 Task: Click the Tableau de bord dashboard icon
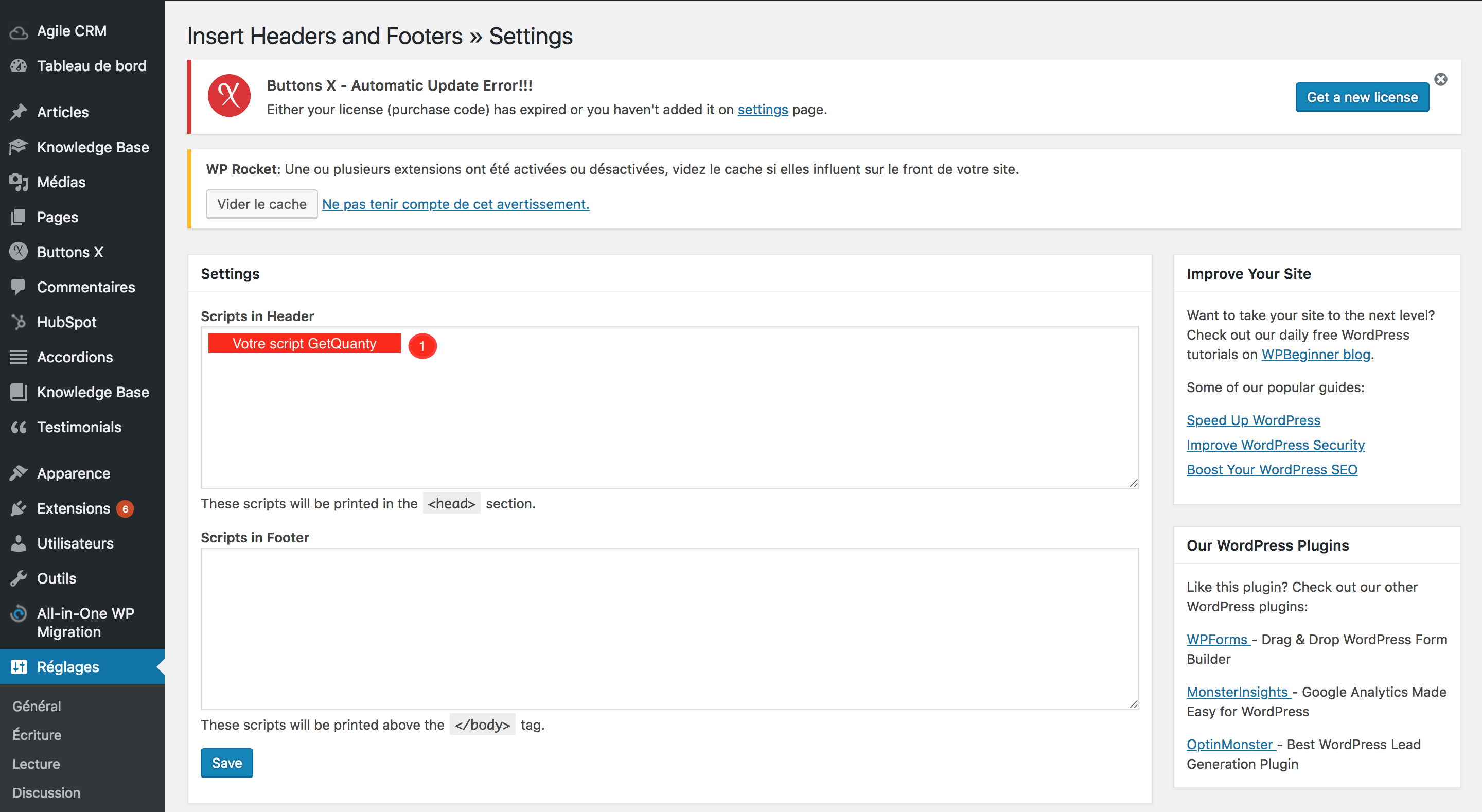(19, 66)
